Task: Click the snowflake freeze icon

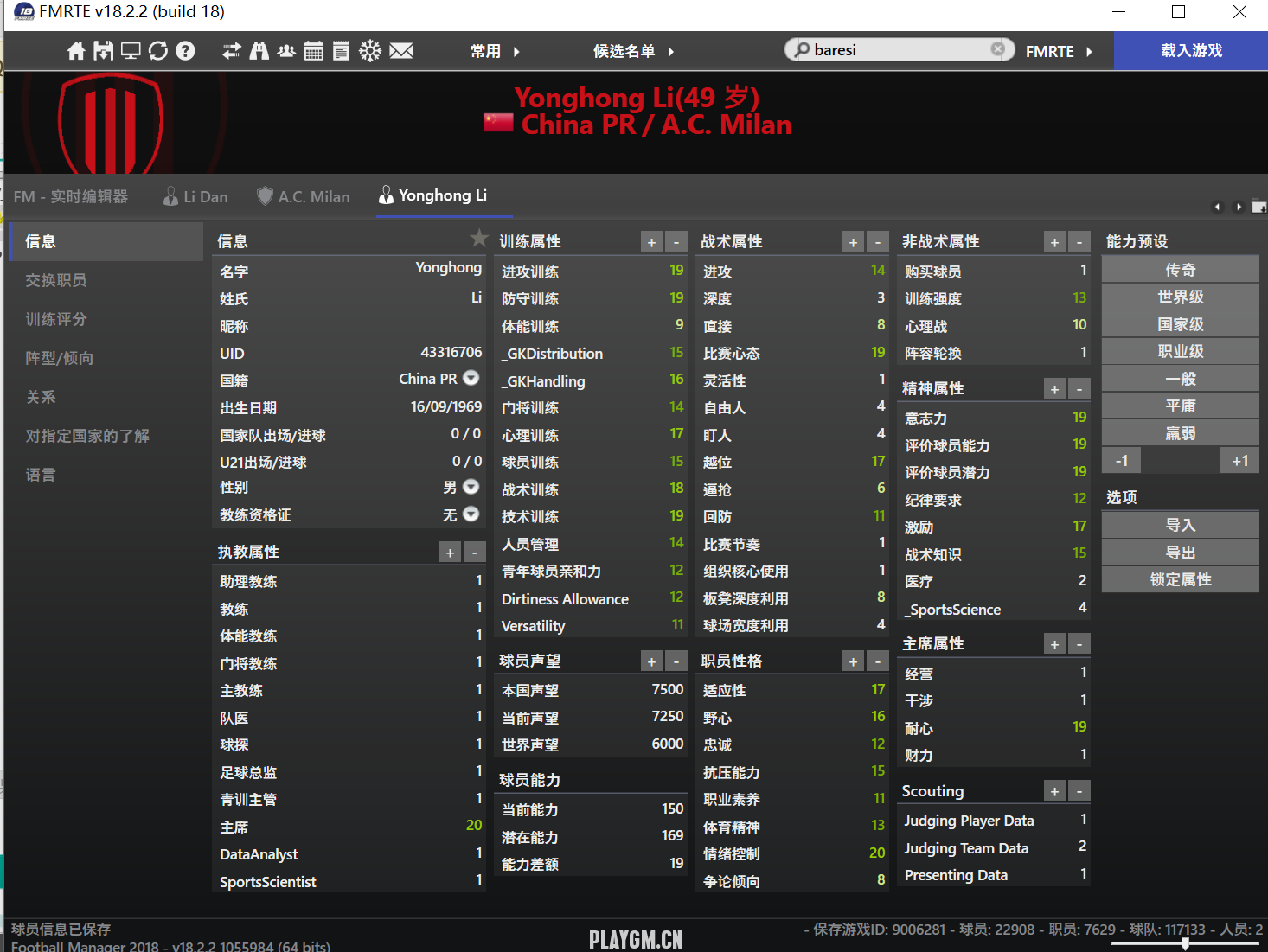Action: (x=370, y=51)
